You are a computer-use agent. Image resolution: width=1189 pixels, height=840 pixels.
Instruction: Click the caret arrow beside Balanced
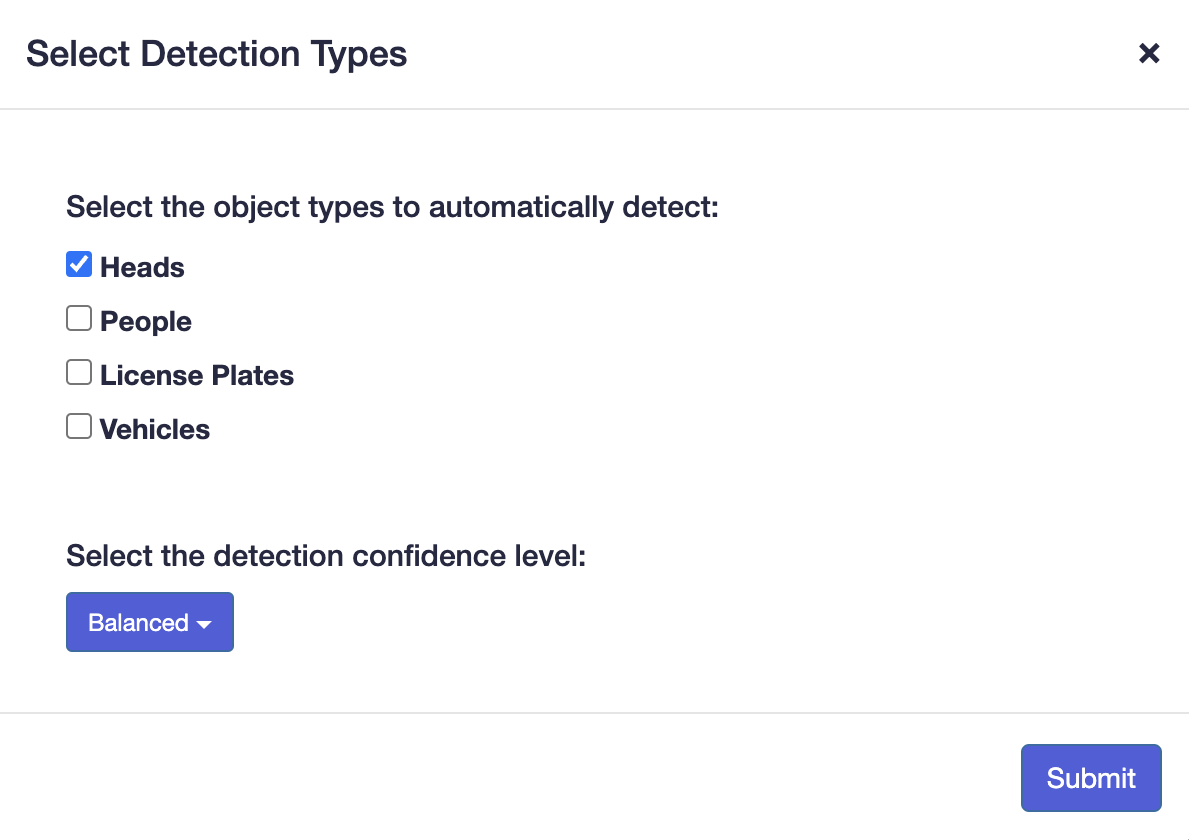coord(204,624)
